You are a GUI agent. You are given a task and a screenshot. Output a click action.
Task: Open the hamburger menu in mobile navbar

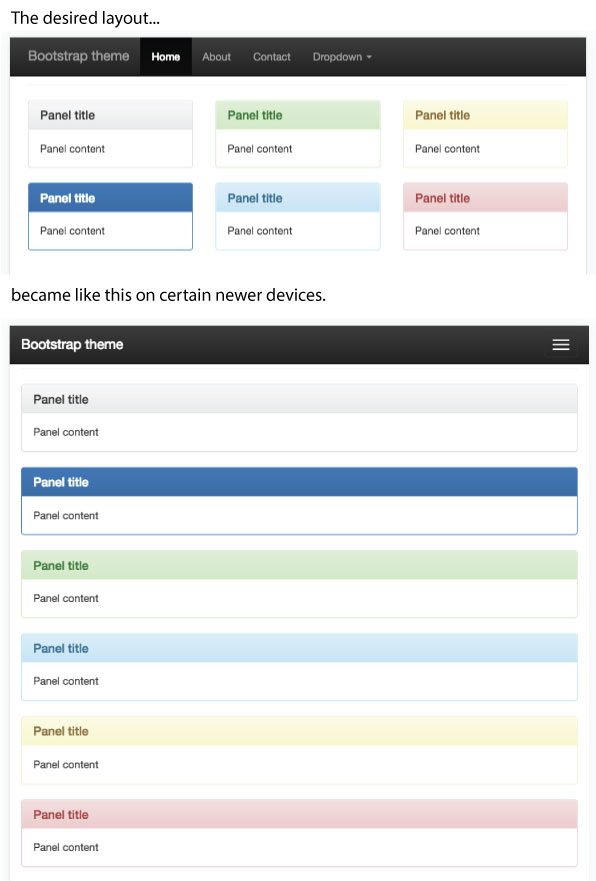tap(561, 345)
